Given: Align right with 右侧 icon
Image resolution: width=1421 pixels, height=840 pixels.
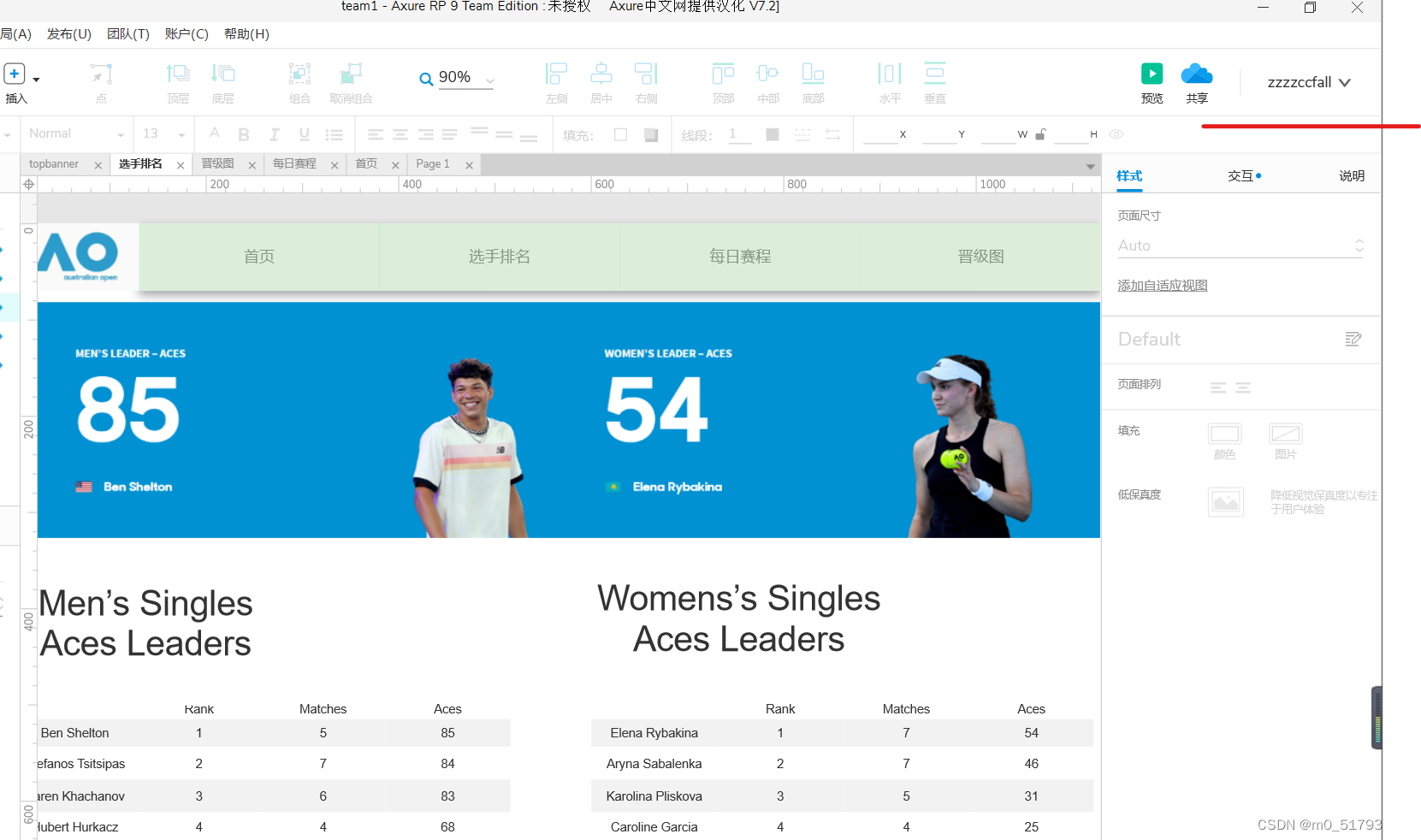Looking at the screenshot, I should 646,74.
